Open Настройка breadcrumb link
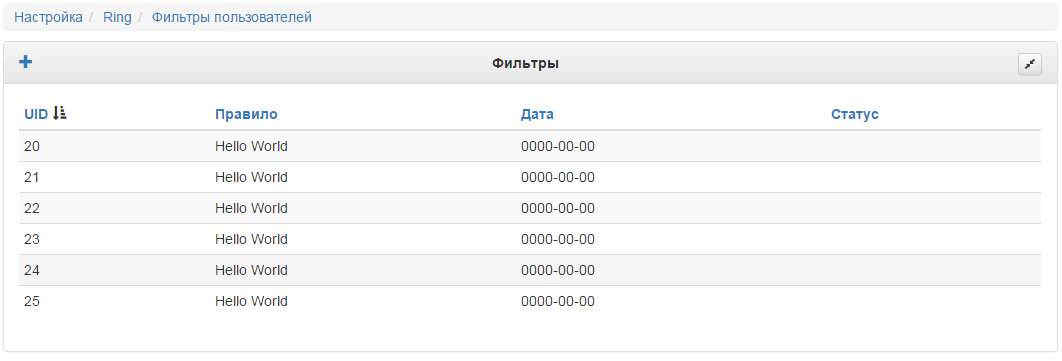Screen dimensions: 1062x361 click(48, 18)
